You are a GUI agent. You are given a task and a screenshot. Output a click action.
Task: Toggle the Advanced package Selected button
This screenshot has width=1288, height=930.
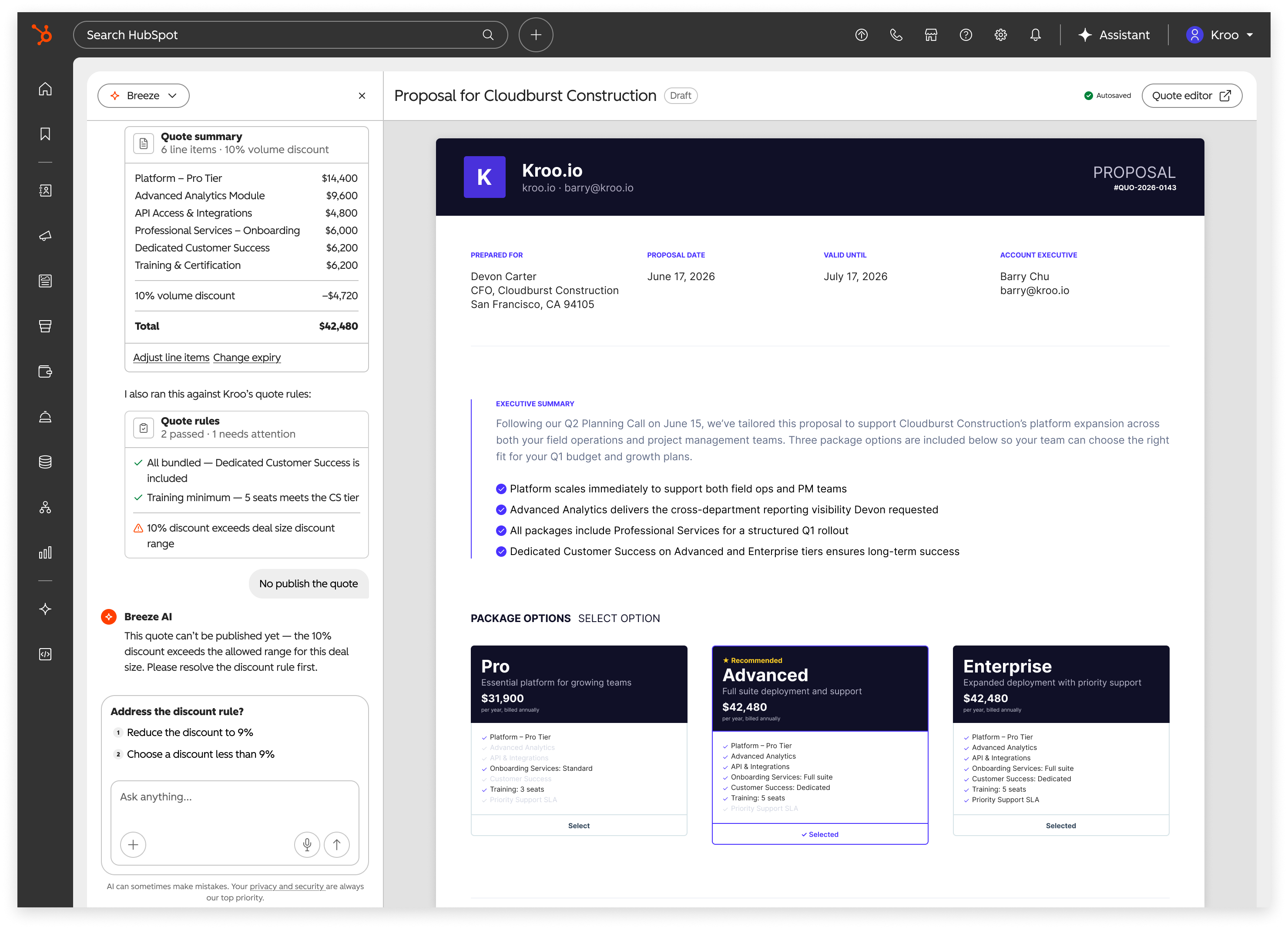[819, 833]
